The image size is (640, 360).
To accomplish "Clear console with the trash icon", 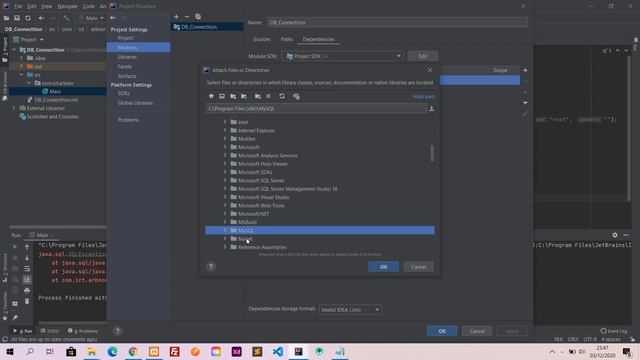I will pos(27,301).
